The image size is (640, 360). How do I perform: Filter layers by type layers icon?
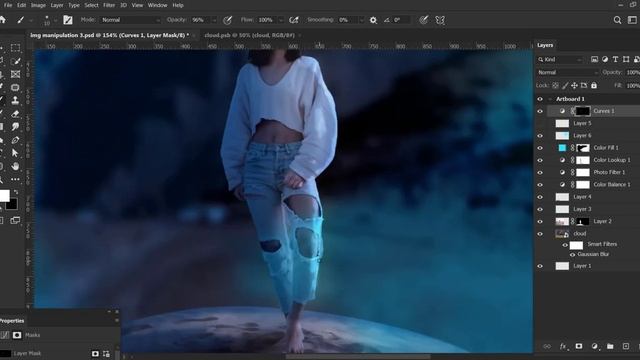point(615,60)
